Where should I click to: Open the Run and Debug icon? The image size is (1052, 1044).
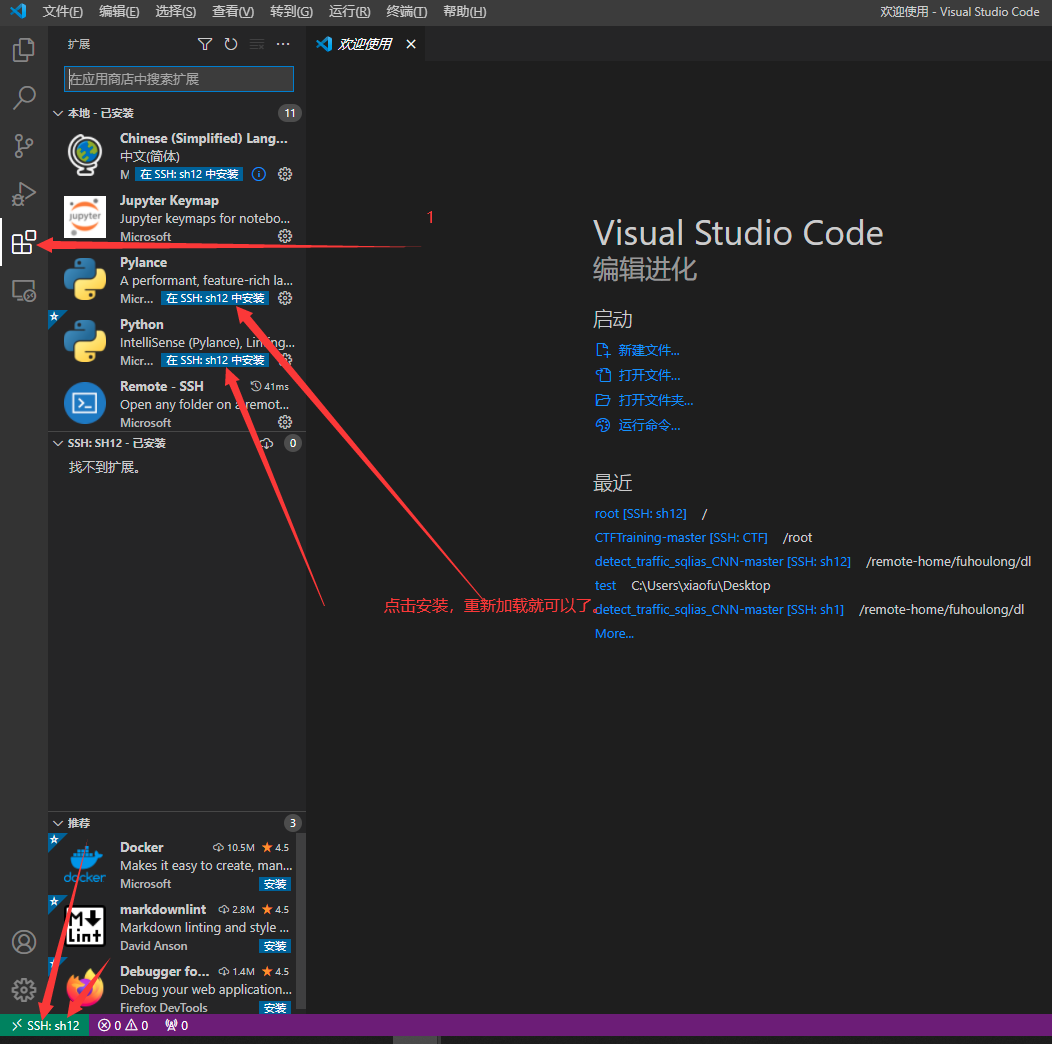point(23,194)
